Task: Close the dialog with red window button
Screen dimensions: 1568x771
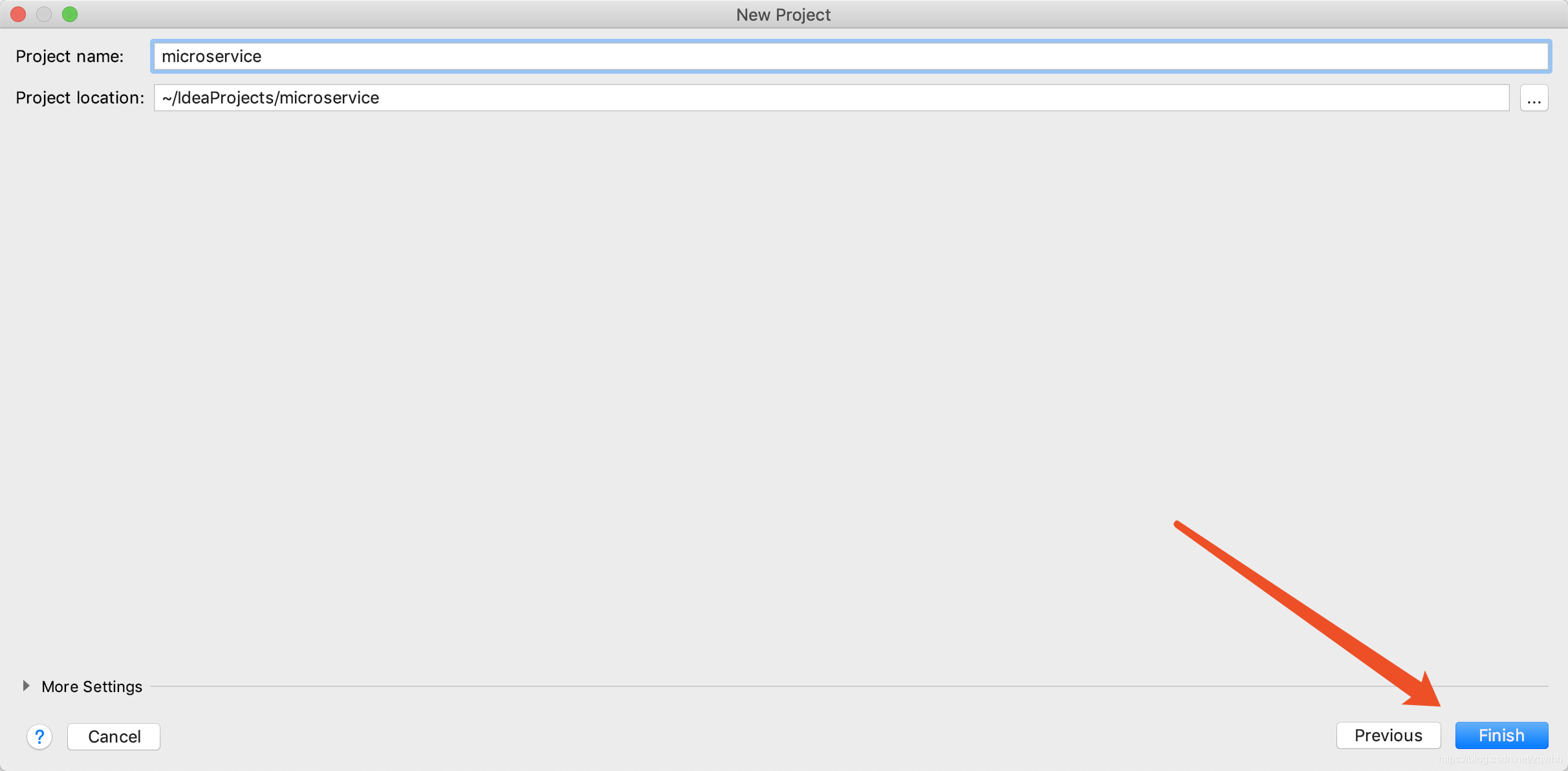Action: [x=18, y=14]
